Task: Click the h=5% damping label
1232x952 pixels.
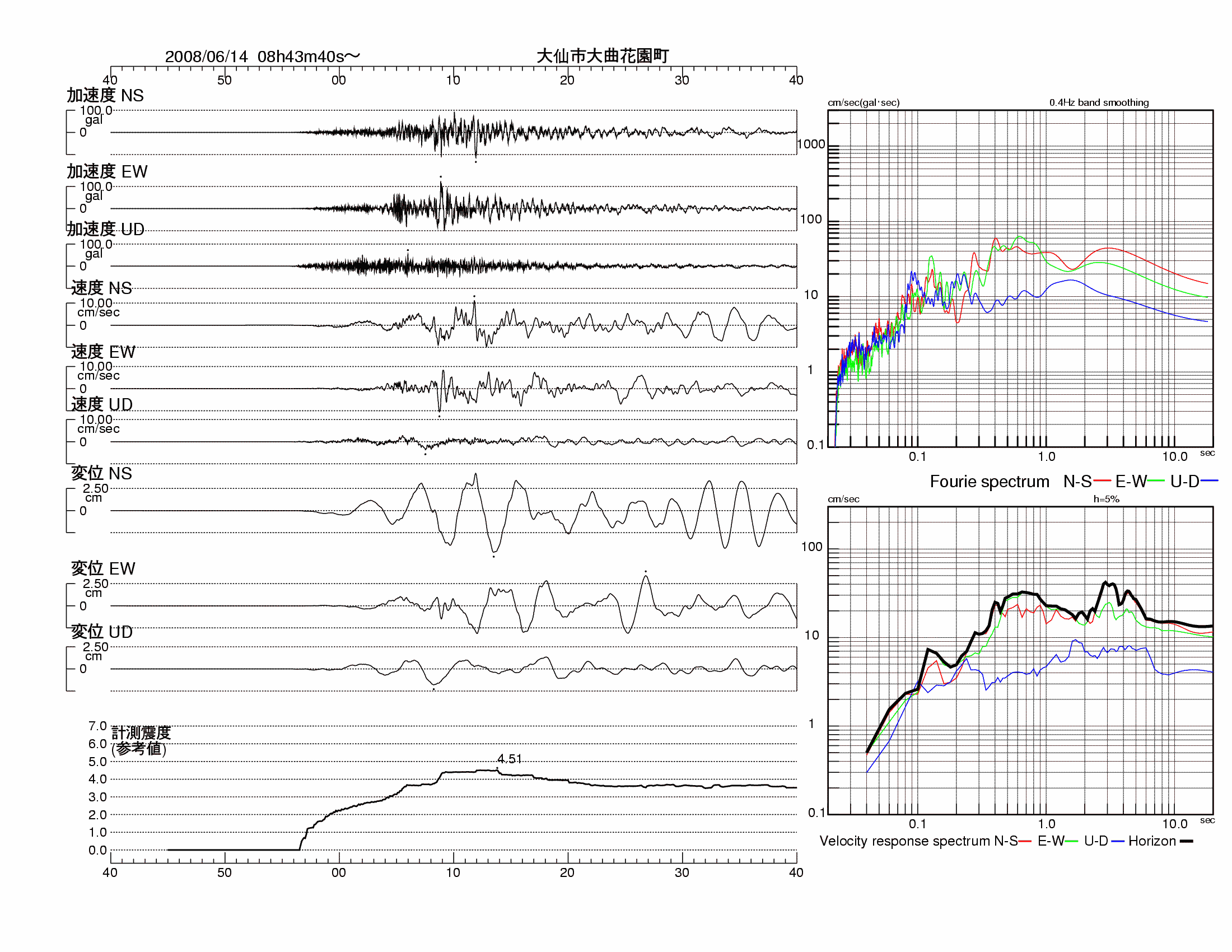Action: tap(1106, 499)
